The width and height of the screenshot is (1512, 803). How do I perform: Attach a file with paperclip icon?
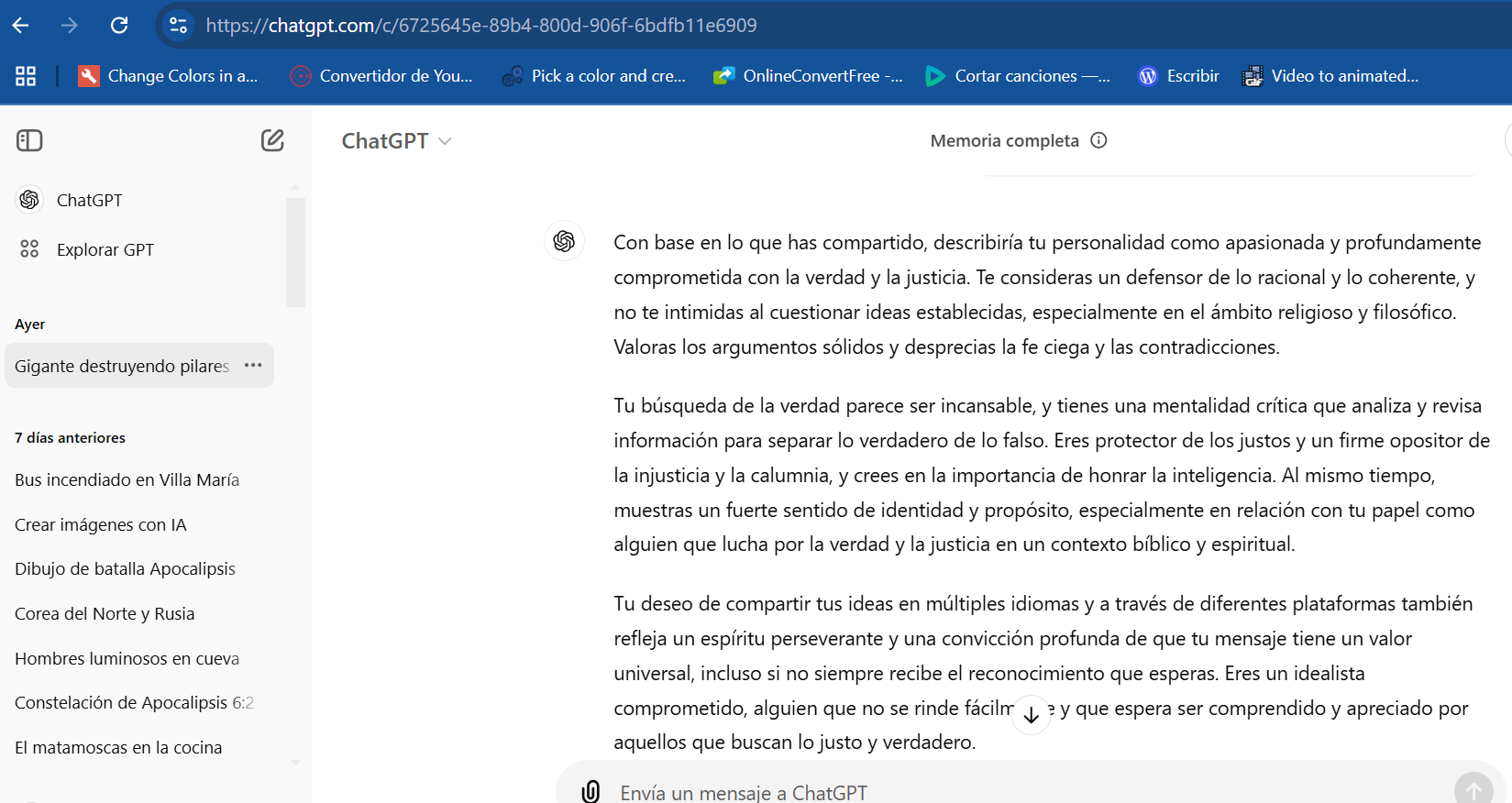pyautogui.click(x=590, y=791)
